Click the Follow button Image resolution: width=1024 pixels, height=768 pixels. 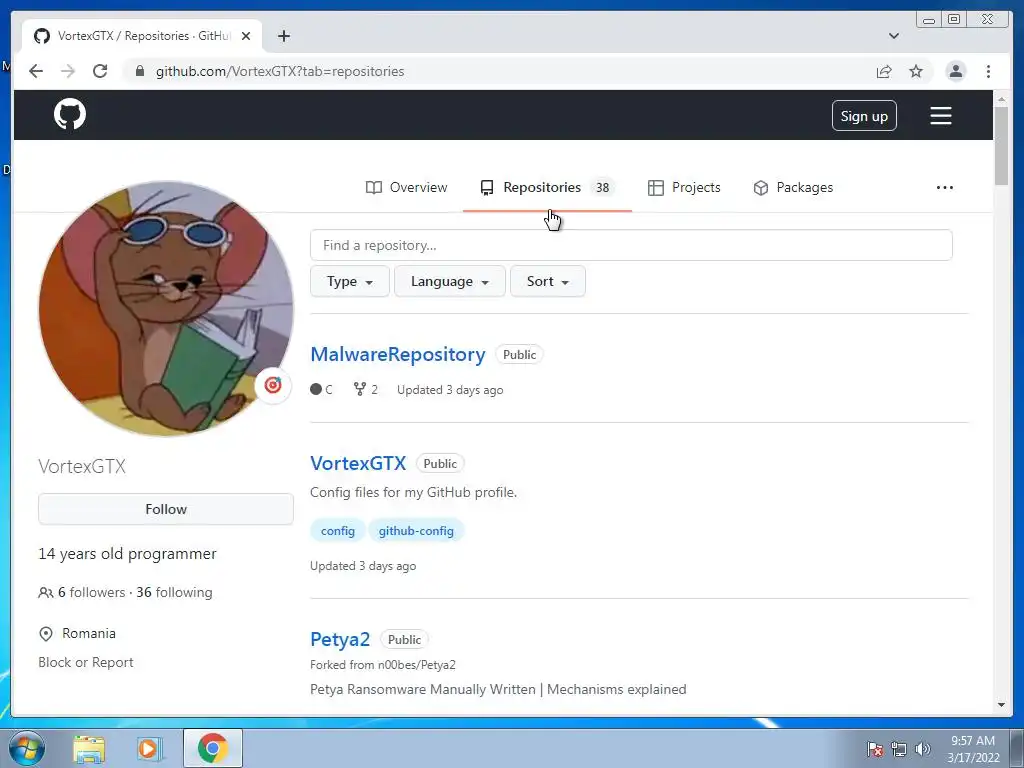click(166, 509)
